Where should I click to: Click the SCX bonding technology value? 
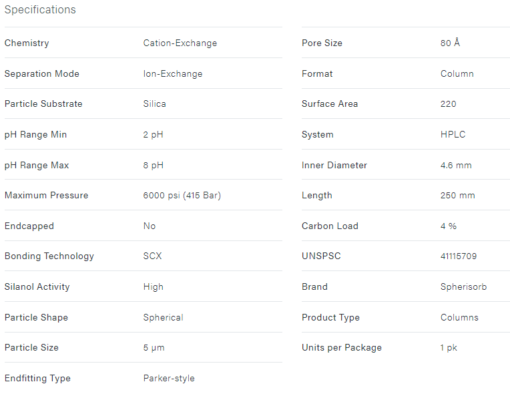(152, 256)
